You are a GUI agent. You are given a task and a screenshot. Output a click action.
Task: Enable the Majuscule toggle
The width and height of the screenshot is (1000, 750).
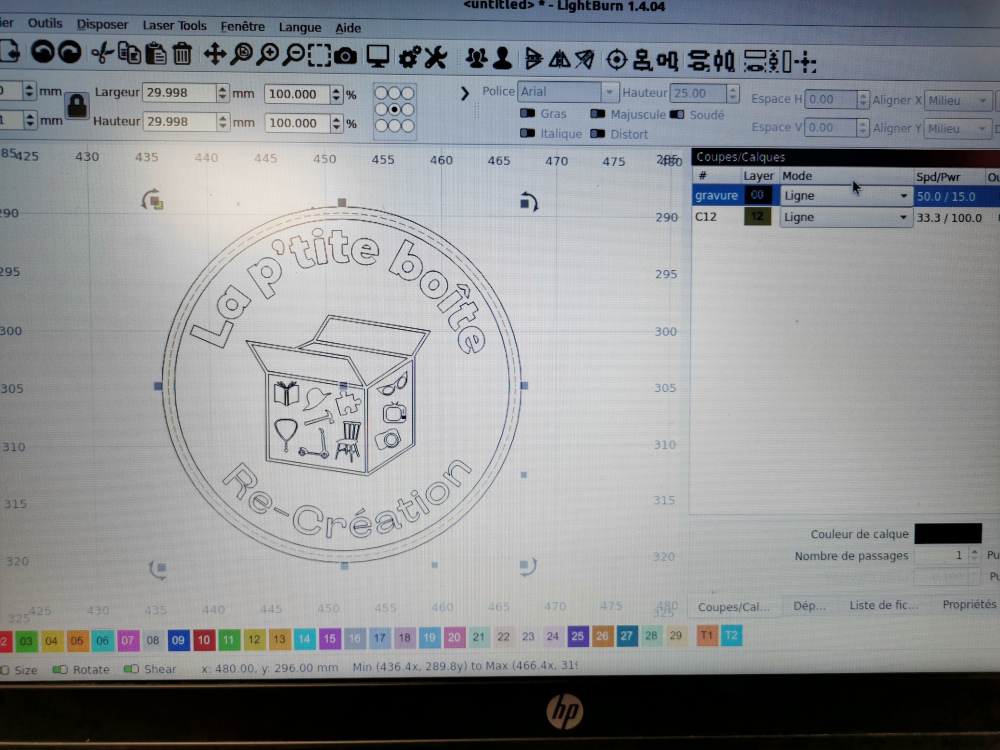pyautogui.click(x=599, y=115)
